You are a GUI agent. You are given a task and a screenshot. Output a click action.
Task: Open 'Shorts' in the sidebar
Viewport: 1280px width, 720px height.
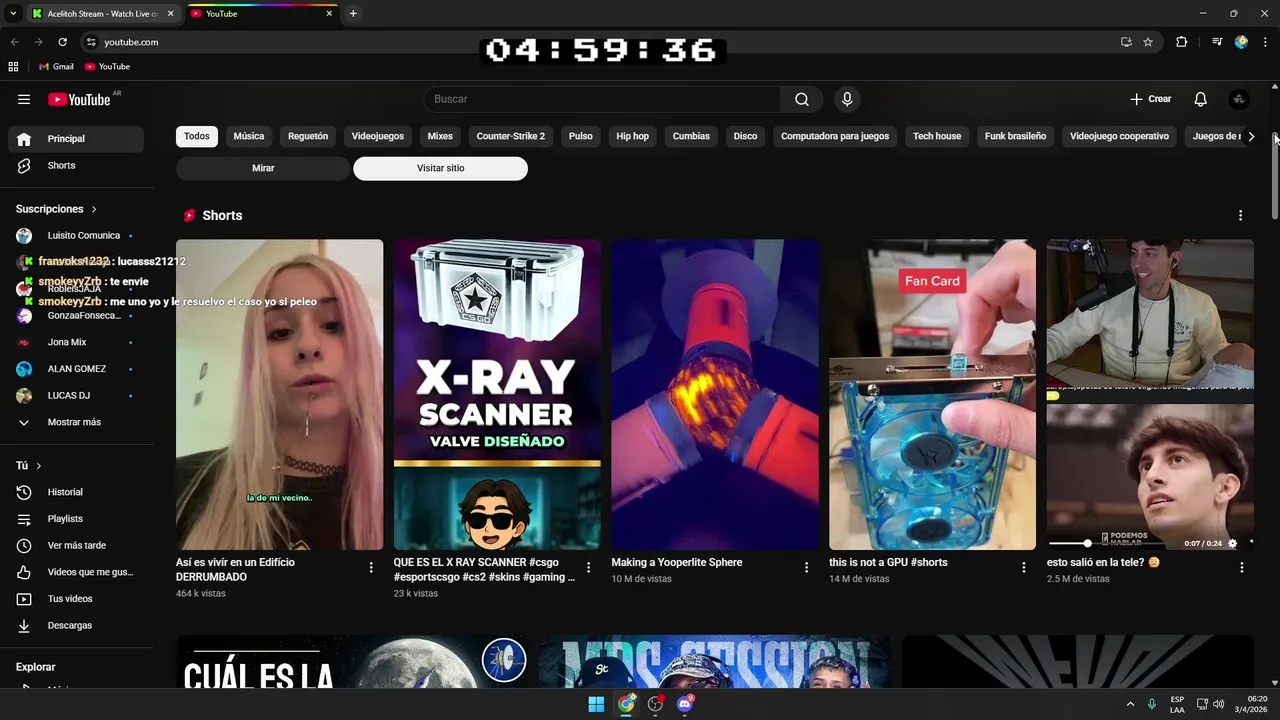click(76, 165)
